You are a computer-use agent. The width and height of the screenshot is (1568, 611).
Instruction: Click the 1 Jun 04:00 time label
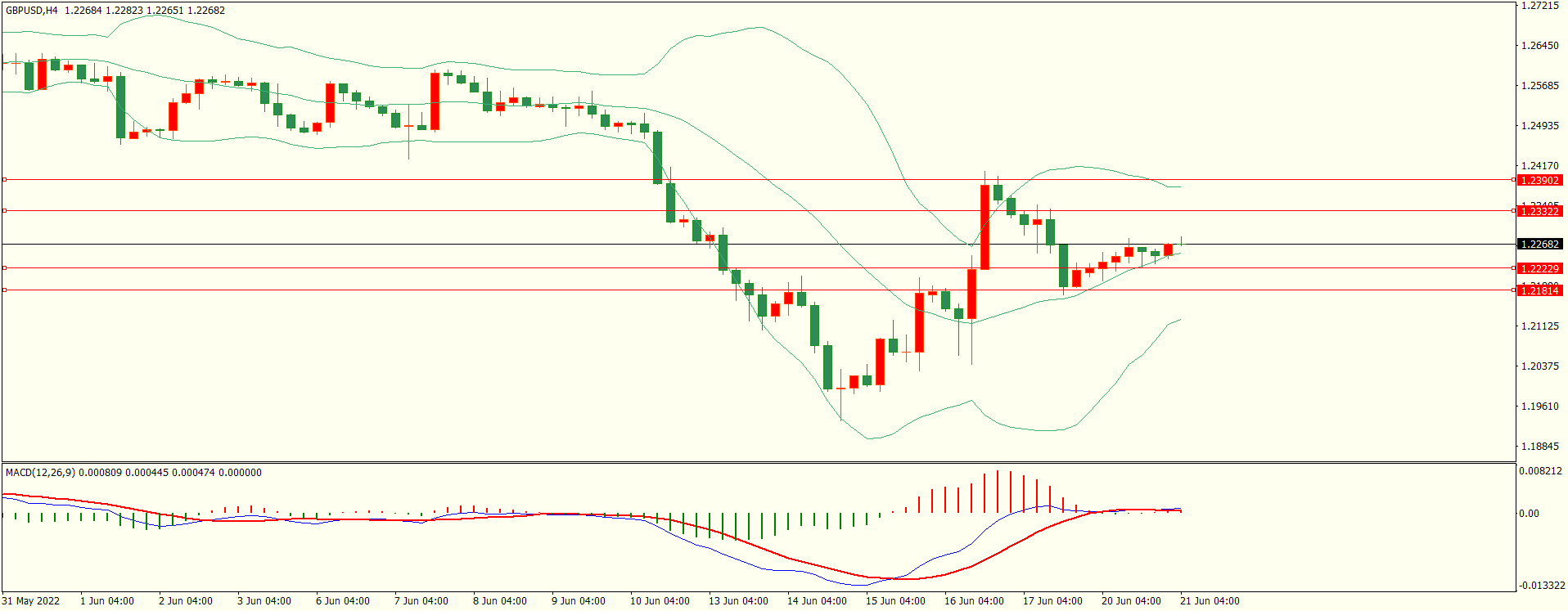pos(107,601)
